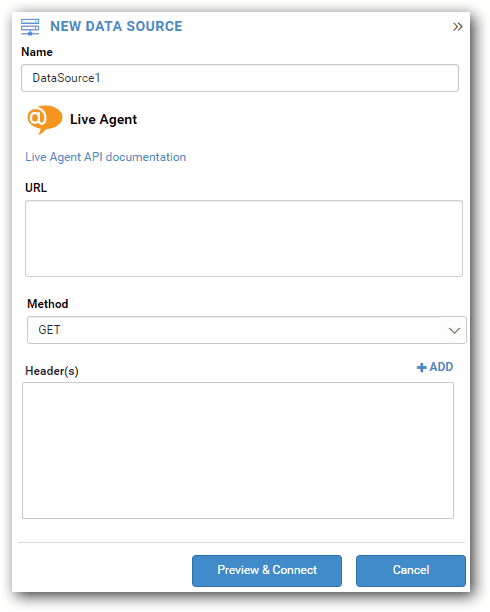Click the NEW DATA SOURCE title
This screenshot has width=490, height=612.
[x=116, y=27]
